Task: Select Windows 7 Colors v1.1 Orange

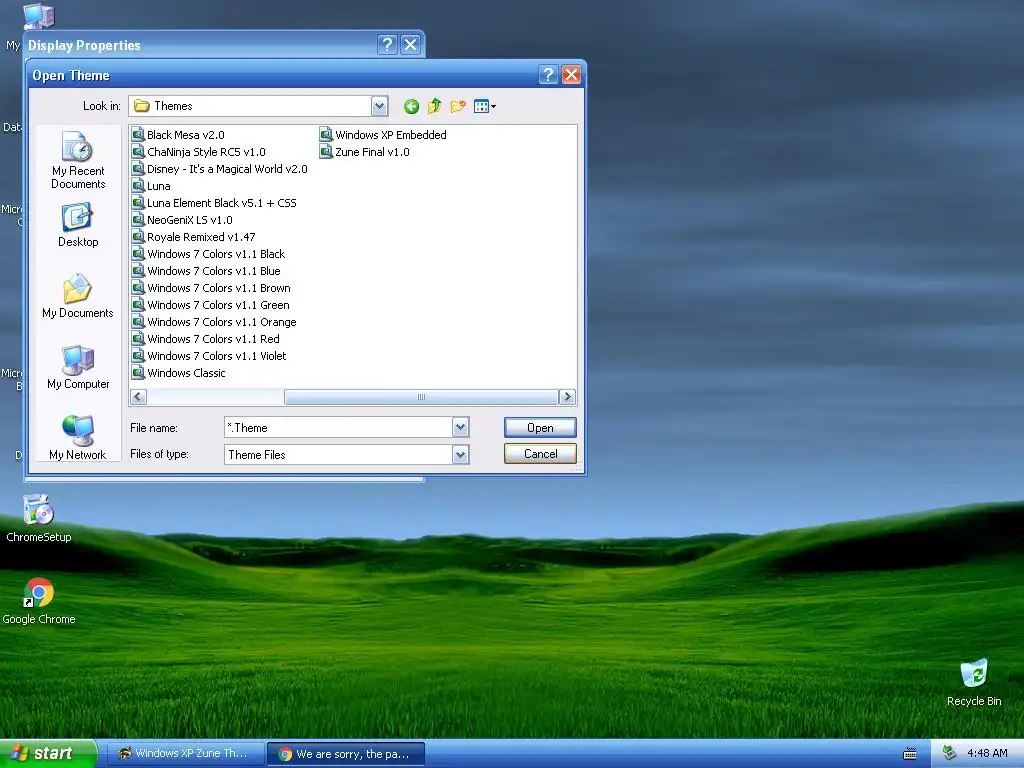Action: click(214, 322)
